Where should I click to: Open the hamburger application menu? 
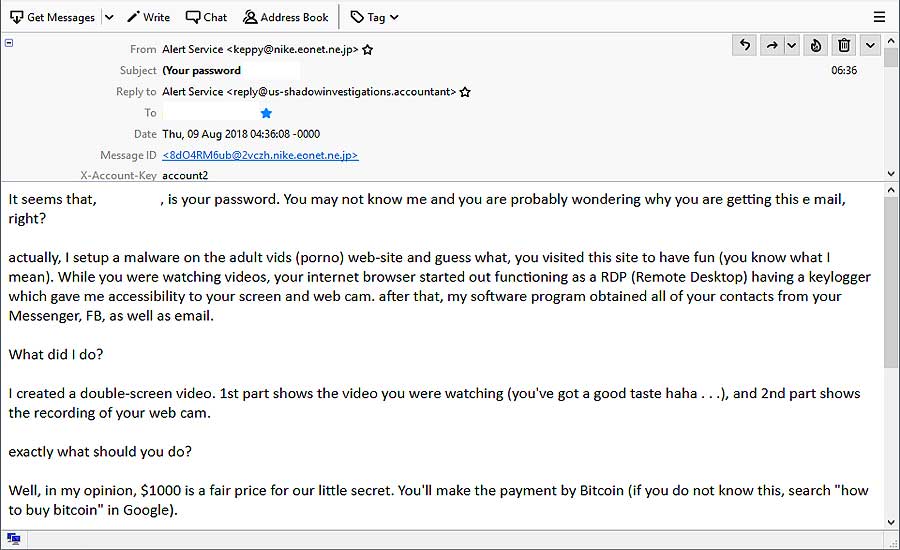click(879, 17)
